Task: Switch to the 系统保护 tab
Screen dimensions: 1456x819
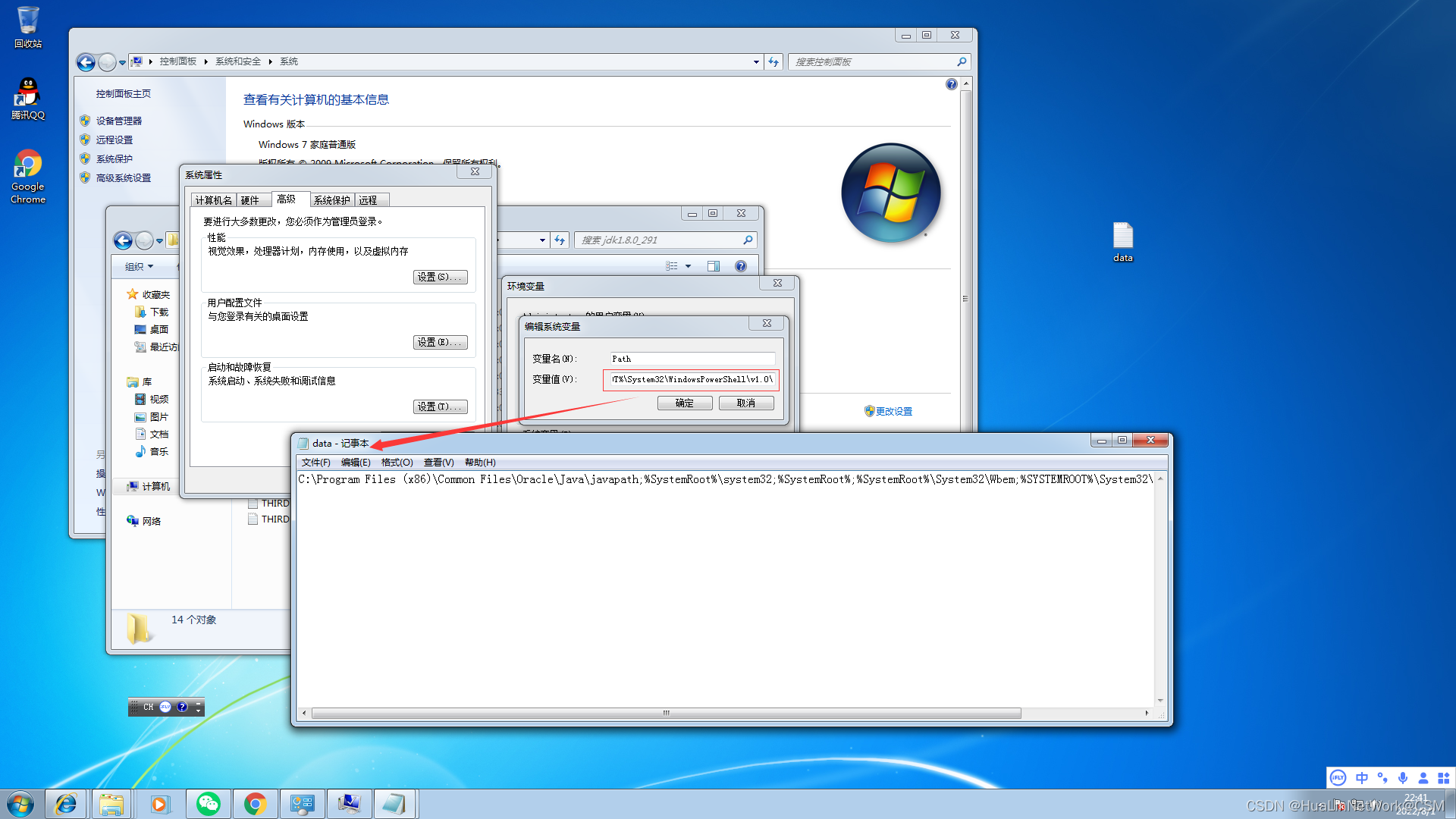Action: [x=332, y=200]
